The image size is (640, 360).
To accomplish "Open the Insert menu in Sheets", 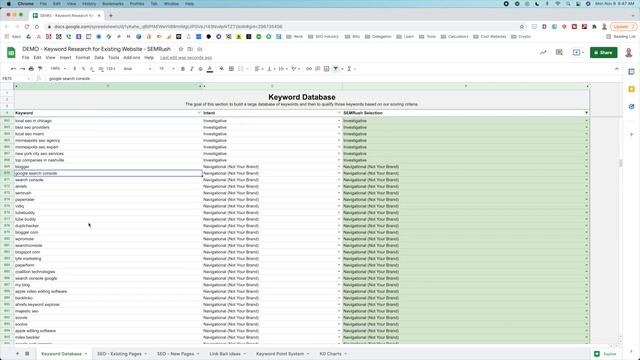I will (x=65, y=58).
